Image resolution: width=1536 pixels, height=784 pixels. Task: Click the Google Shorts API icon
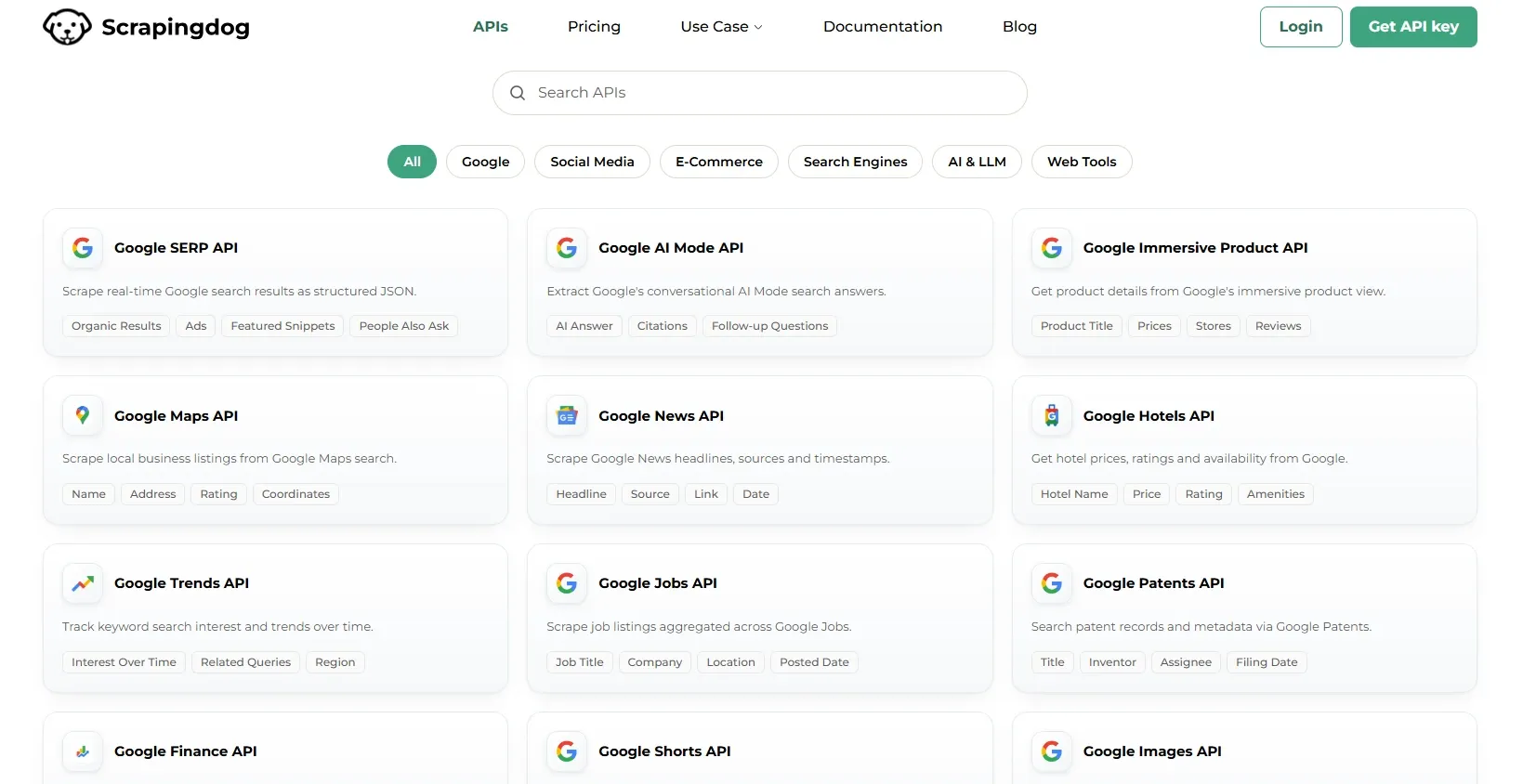(x=567, y=751)
